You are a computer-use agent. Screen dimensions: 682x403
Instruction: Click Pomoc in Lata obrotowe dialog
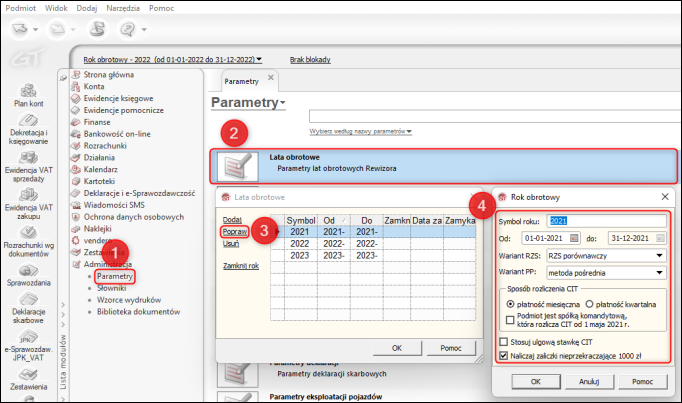click(451, 348)
